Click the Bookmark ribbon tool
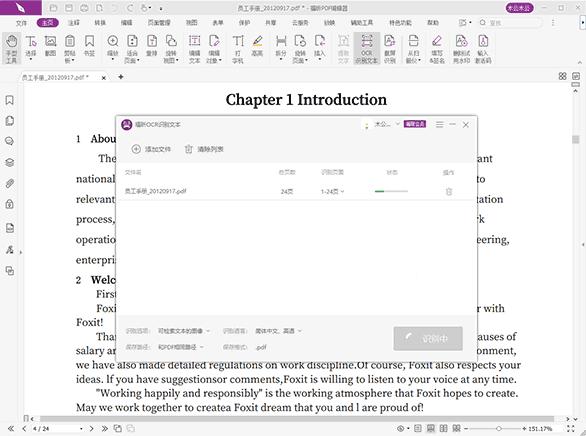The image size is (586, 436). pyautogui.click(x=89, y=46)
